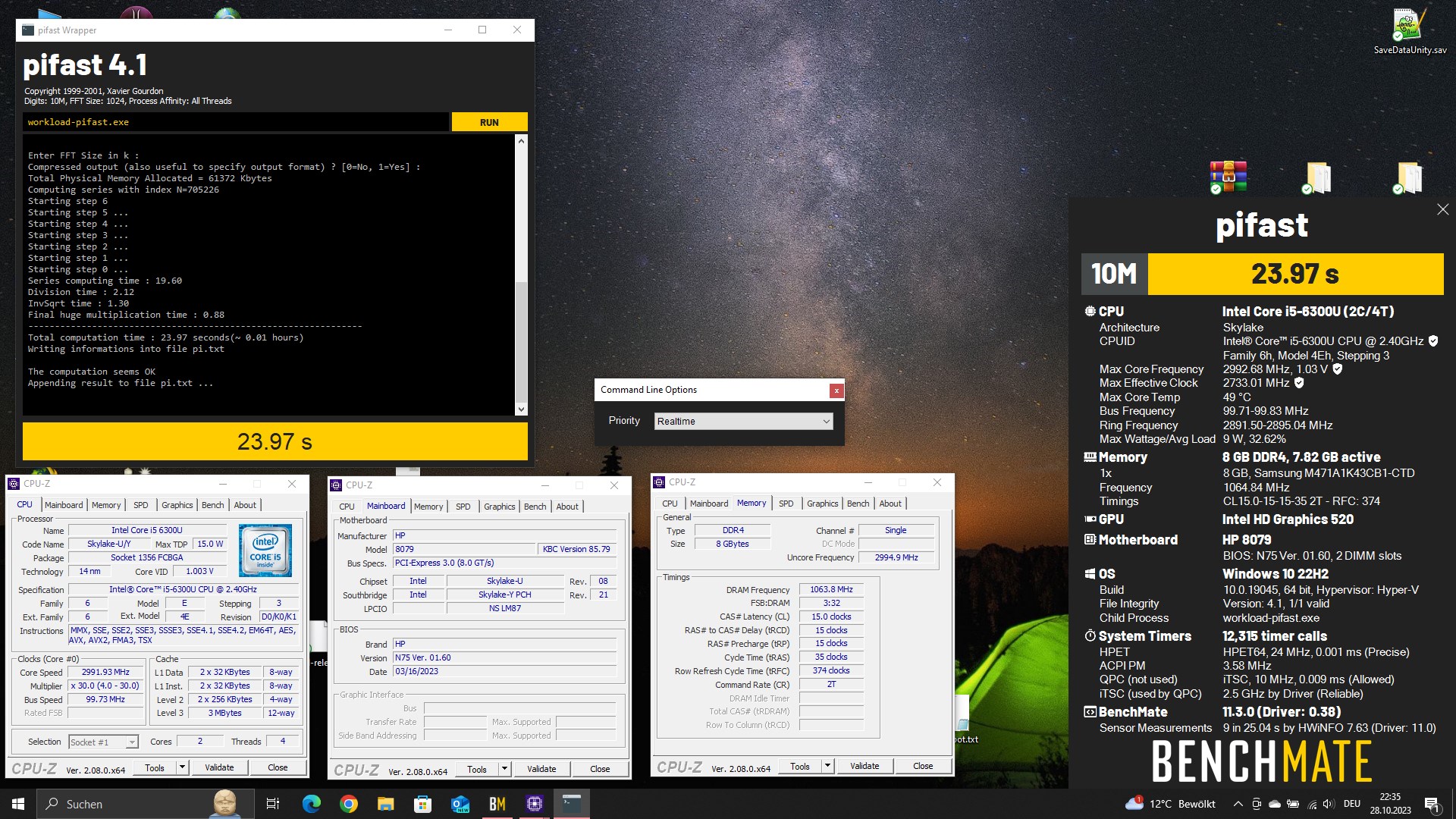Expand the Tools arrow in left CPU-Z
This screenshot has height=819, width=1456.
click(182, 768)
